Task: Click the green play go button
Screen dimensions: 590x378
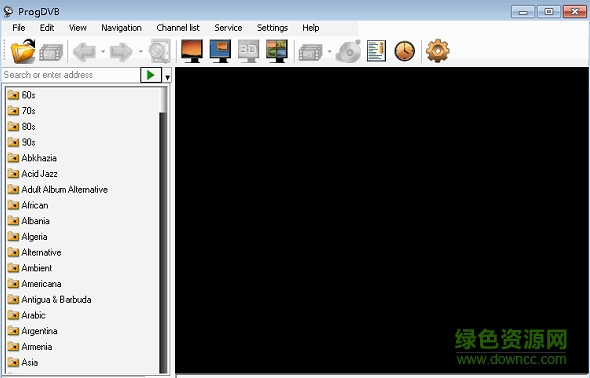Action: pos(151,75)
